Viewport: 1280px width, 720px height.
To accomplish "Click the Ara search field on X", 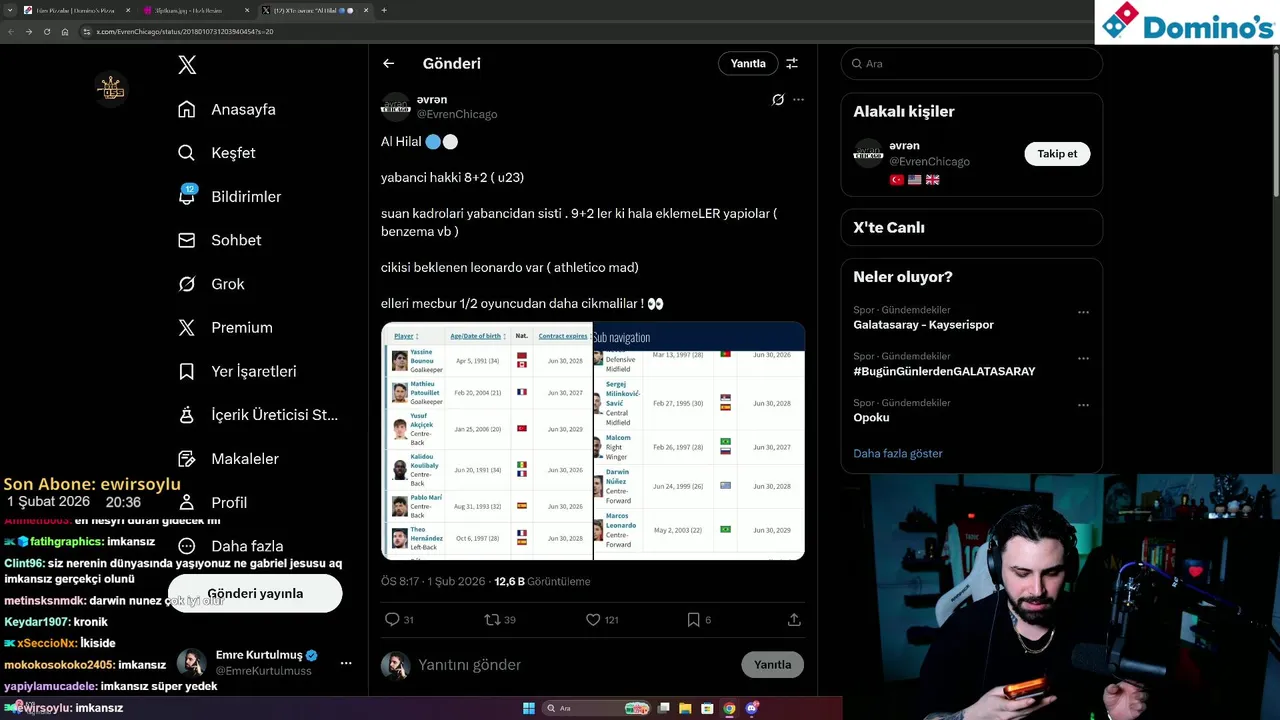I will tap(971, 63).
